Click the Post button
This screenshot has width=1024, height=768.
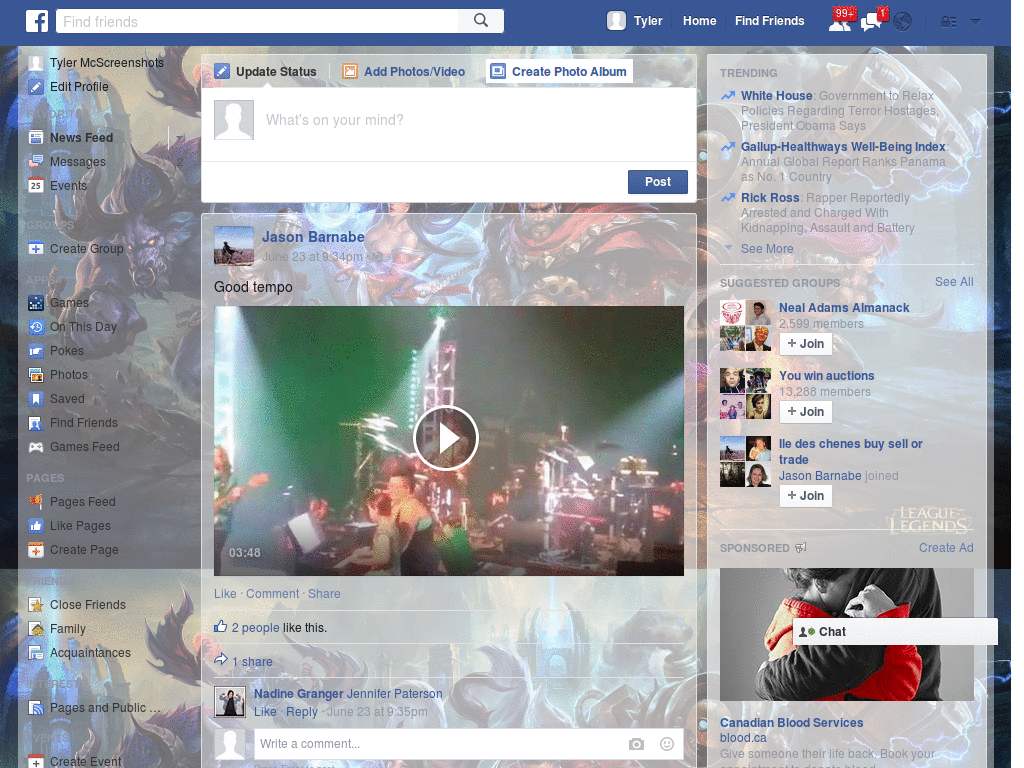[657, 181]
